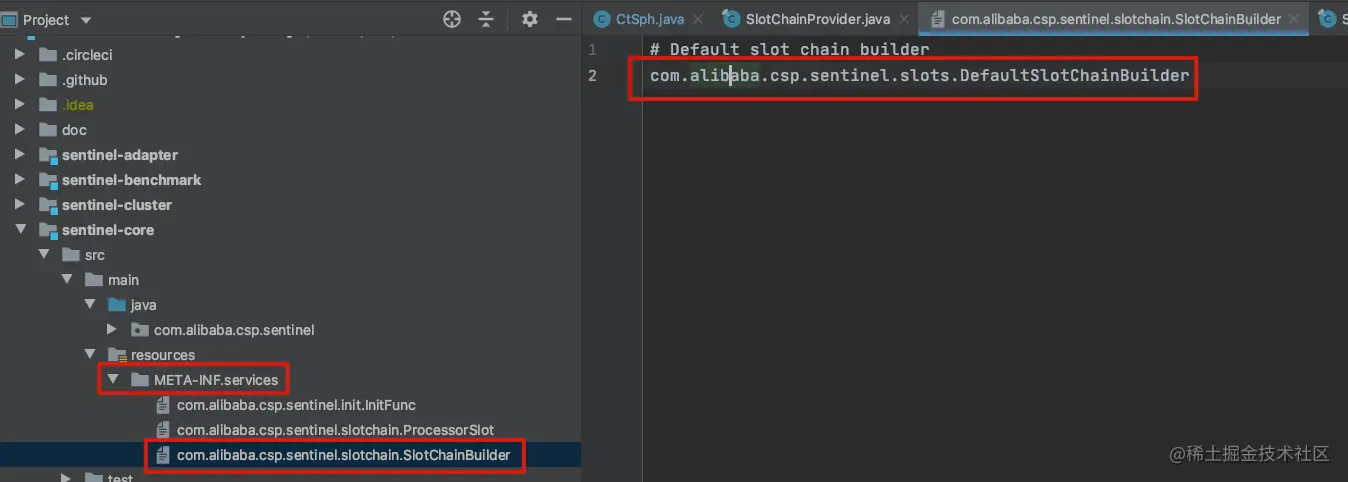Select the main folder label
The image size is (1348, 482).
click(123, 280)
